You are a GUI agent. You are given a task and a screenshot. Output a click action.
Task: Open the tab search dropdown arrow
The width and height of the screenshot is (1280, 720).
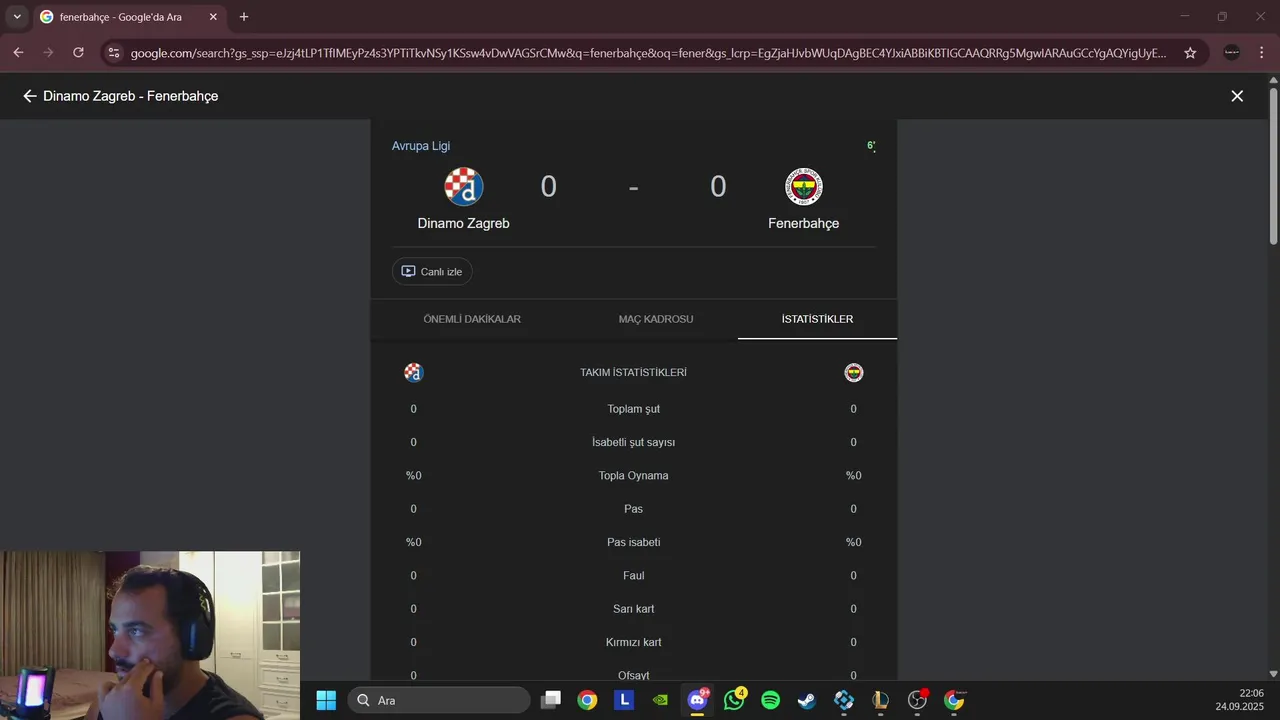pos(17,17)
